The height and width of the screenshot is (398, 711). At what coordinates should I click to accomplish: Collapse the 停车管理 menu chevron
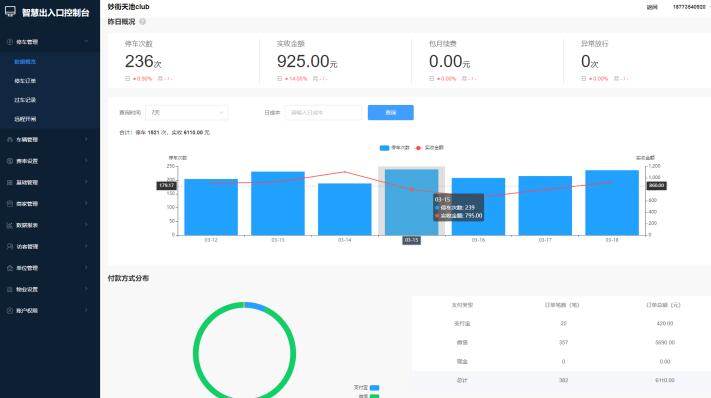click(86, 42)
